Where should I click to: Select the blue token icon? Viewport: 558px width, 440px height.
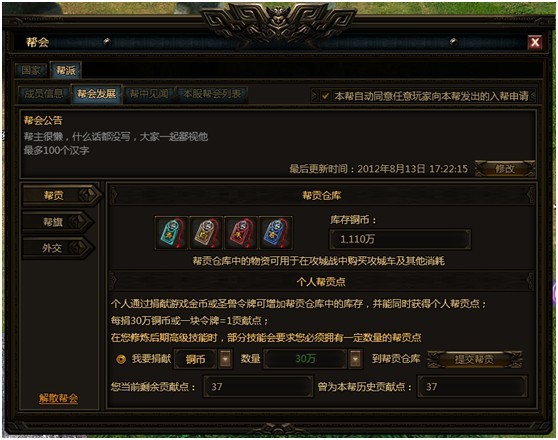276,232
